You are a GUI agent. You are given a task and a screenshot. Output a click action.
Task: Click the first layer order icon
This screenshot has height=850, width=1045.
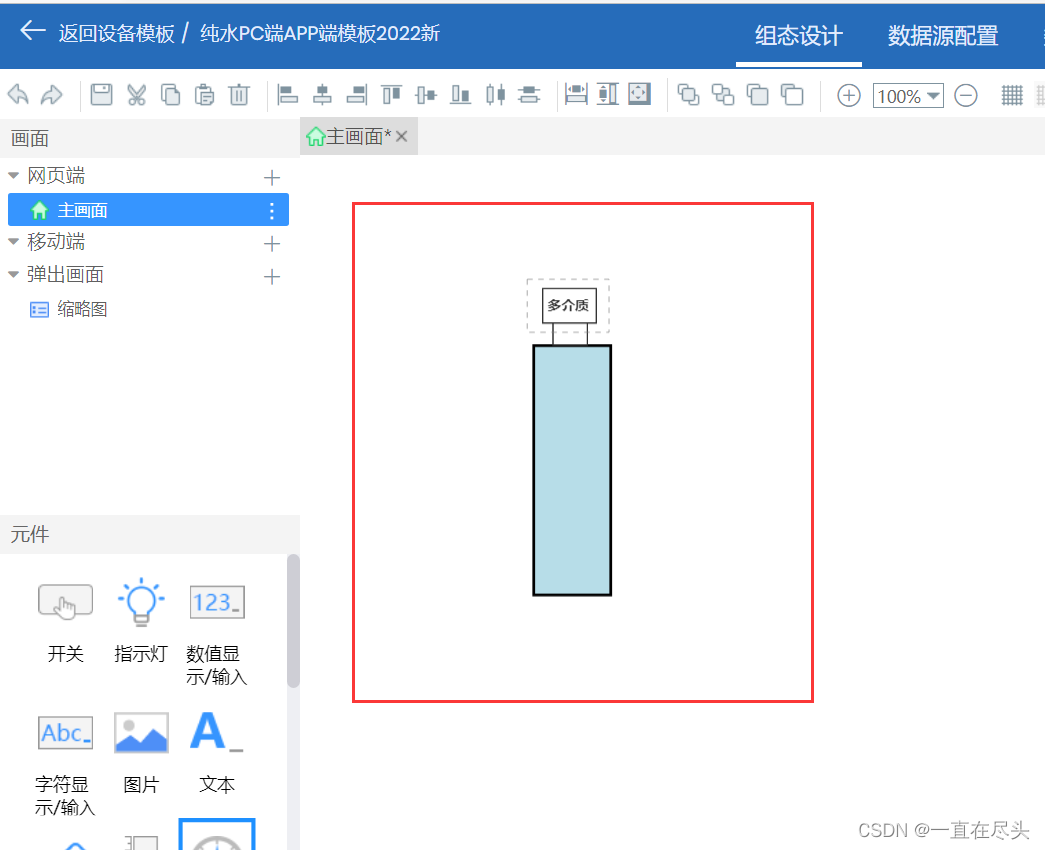click(688, 95)
